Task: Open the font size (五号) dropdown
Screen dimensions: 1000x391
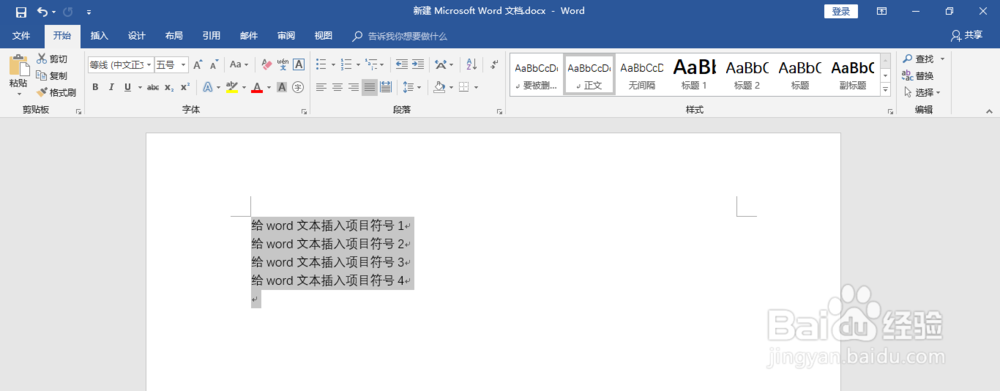Action: click(184, 64)
